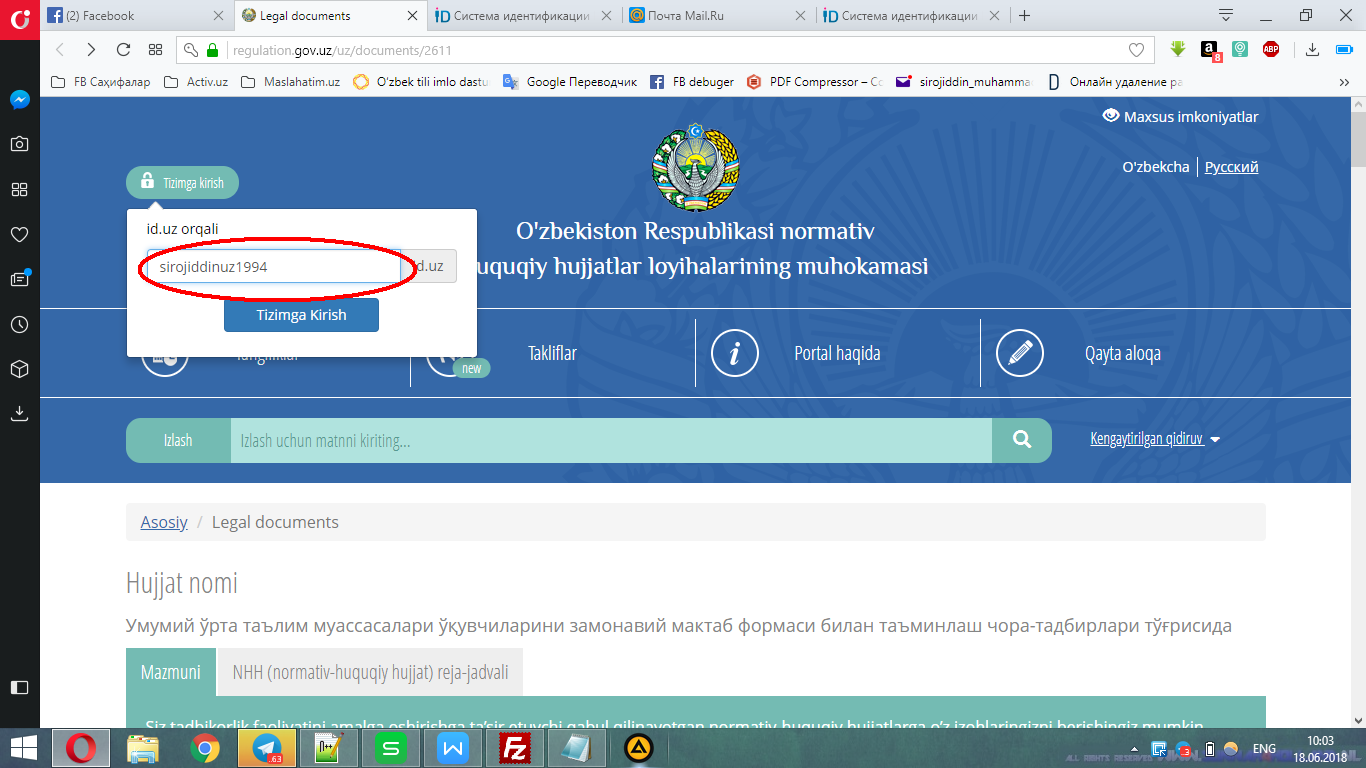Image resolution: width=1366 pixels, height=768 pixels.
Task: Open Qayta aloqa feedback section
Action: (1122, 353)
